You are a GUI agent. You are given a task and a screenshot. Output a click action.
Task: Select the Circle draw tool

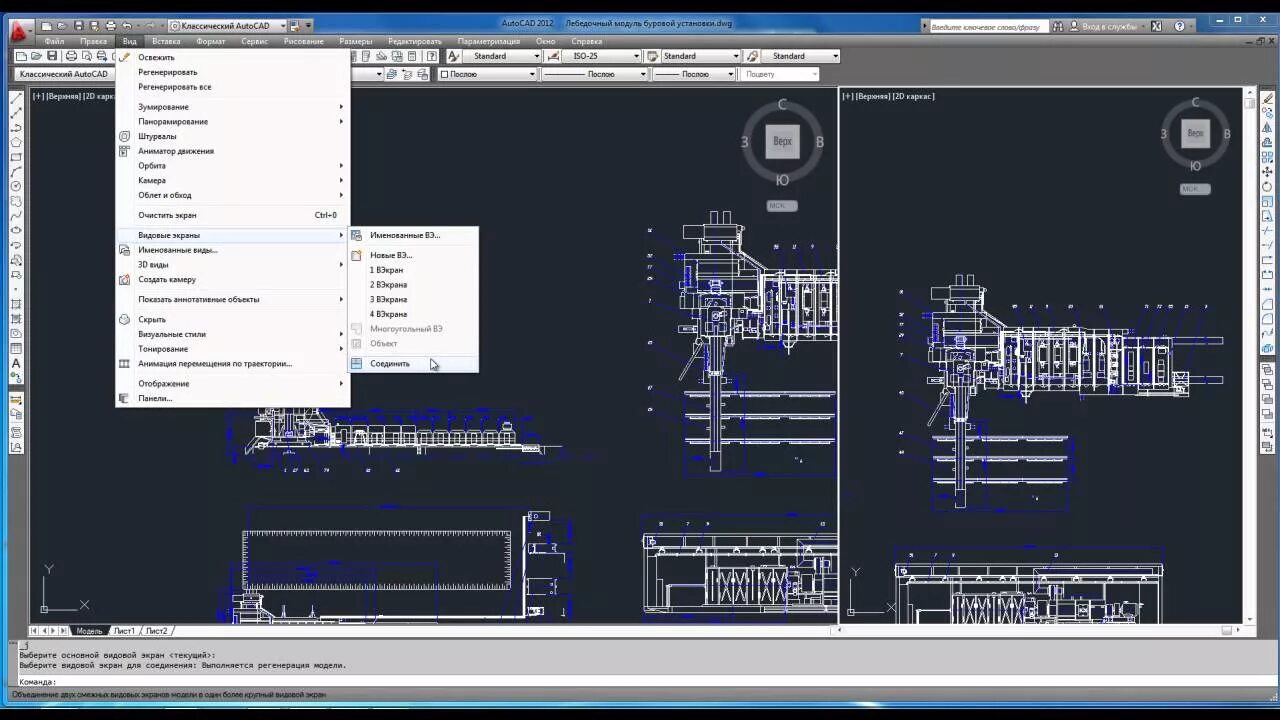(16, 186)
